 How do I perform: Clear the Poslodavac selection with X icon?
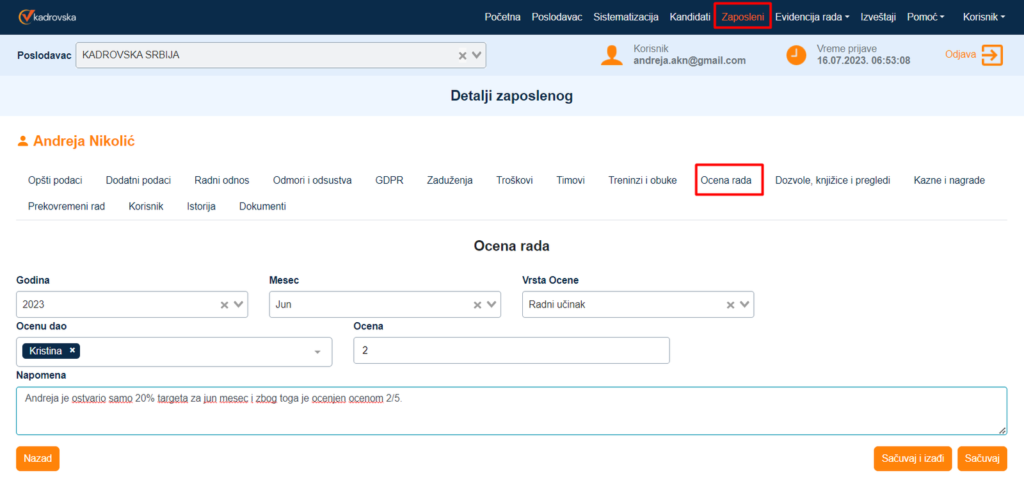(462, 56)
